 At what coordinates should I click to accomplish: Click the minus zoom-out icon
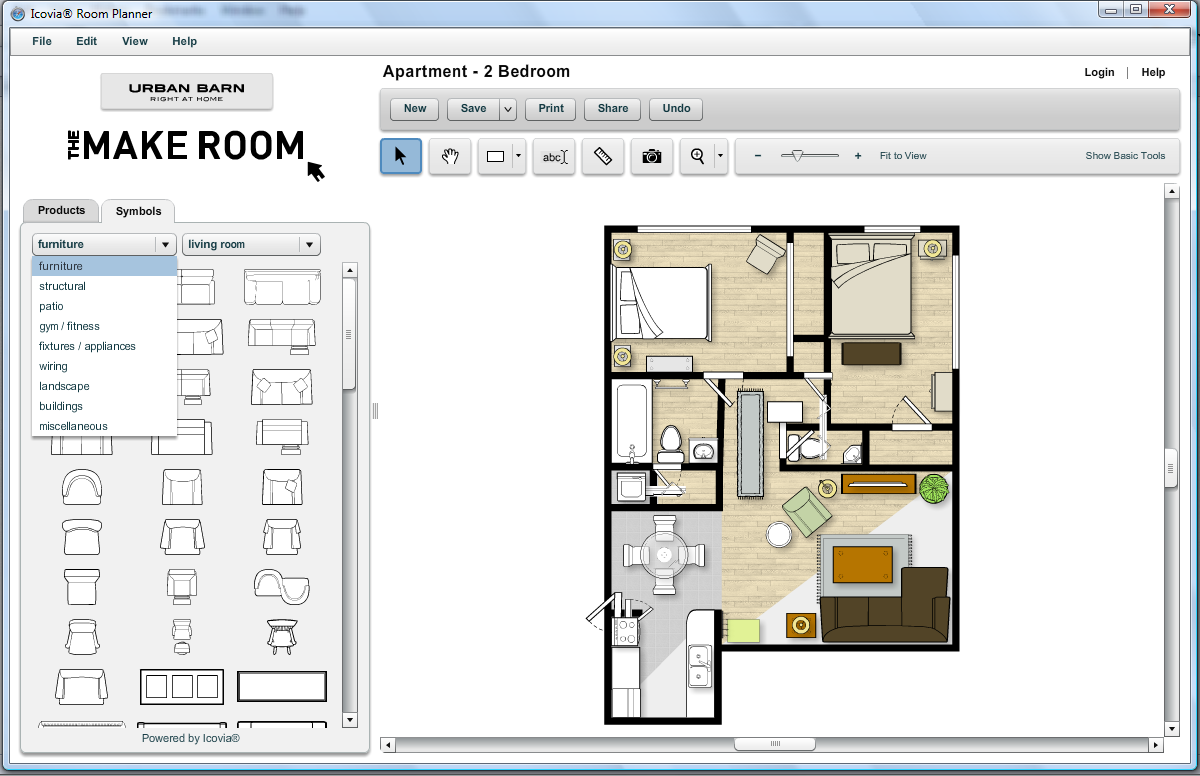(758, 156)
